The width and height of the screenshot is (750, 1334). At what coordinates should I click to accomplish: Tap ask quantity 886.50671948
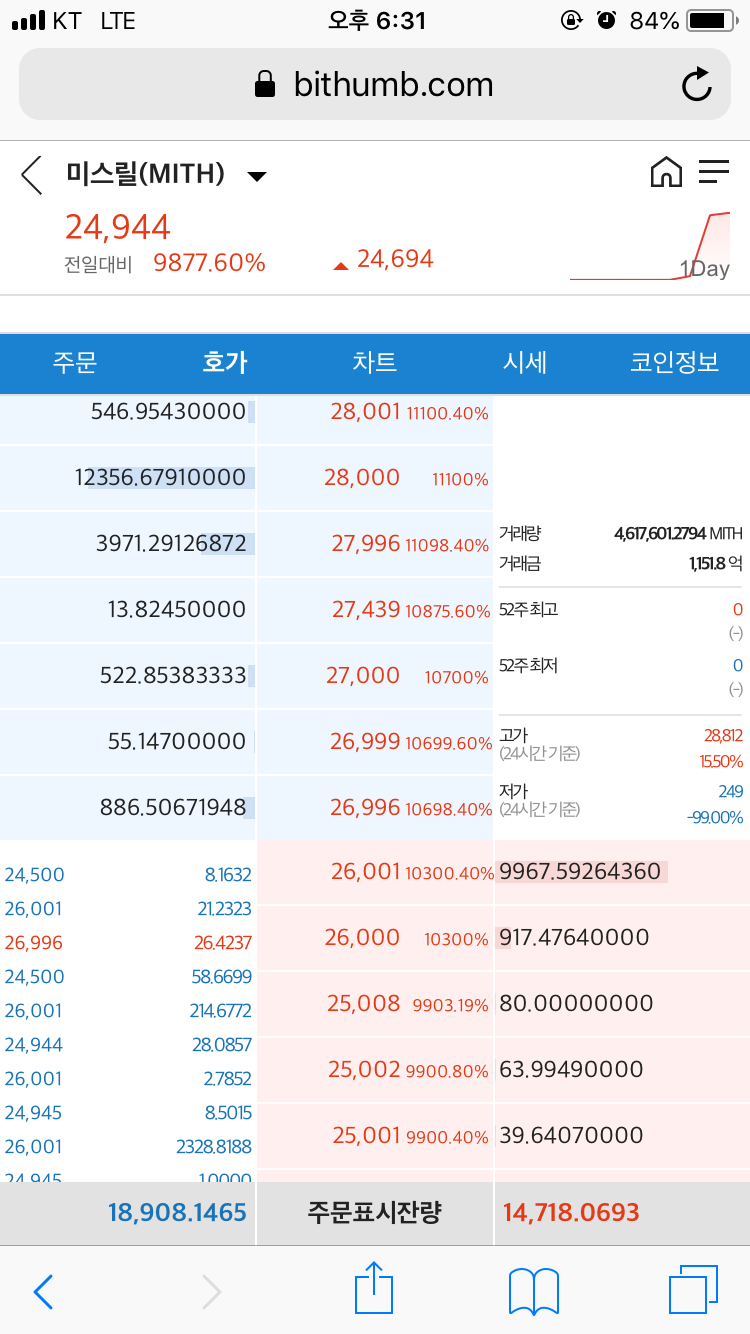(x=173, y=808)
